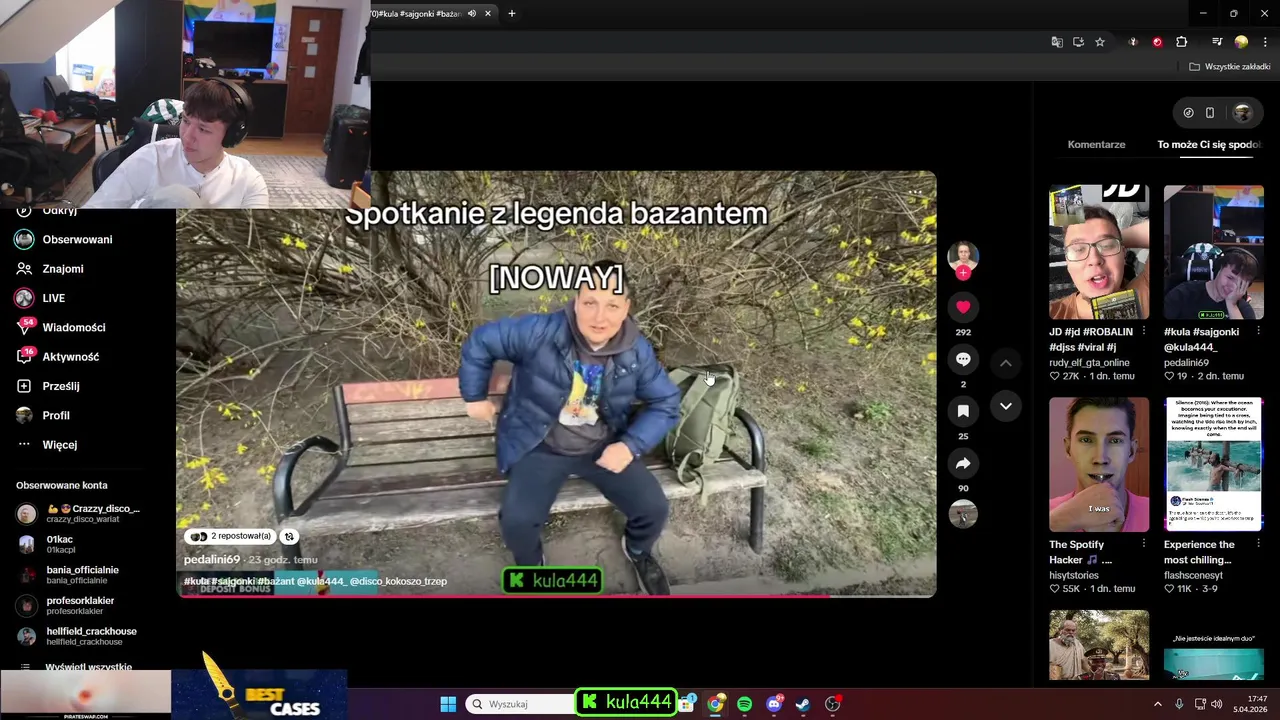Click the phone app icon in header pill
This screenshot has height=720, width=1280.
point(1210,113)
